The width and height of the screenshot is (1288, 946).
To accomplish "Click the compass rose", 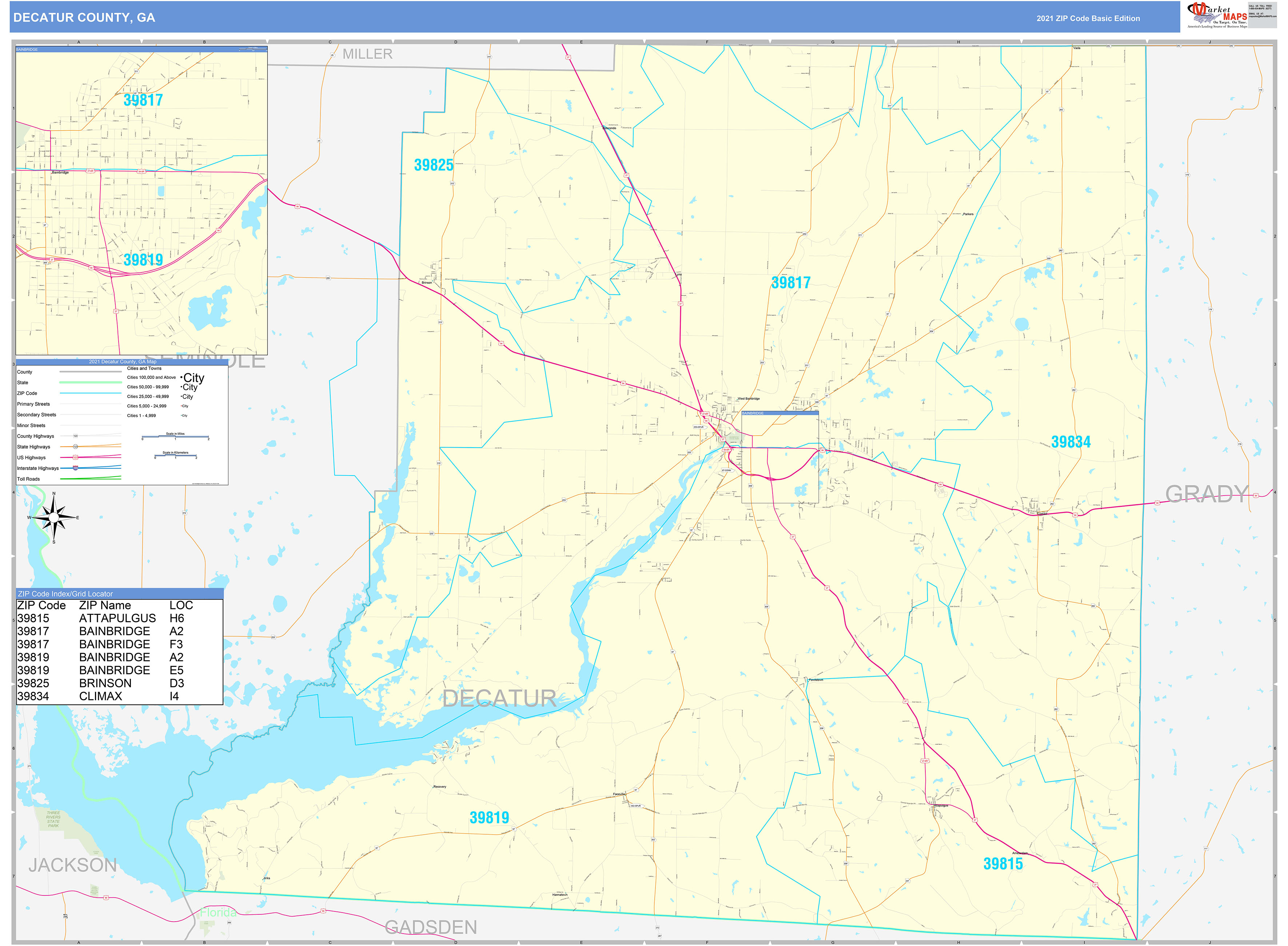I will point(54,518).
